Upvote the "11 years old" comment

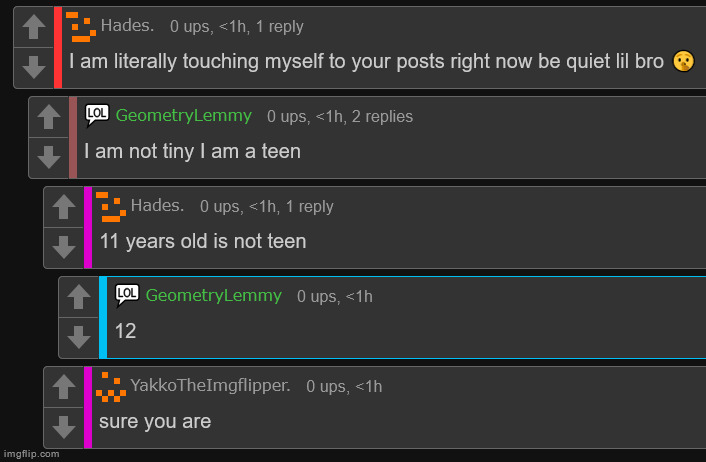pyautogui.click(x=63, y=207)
